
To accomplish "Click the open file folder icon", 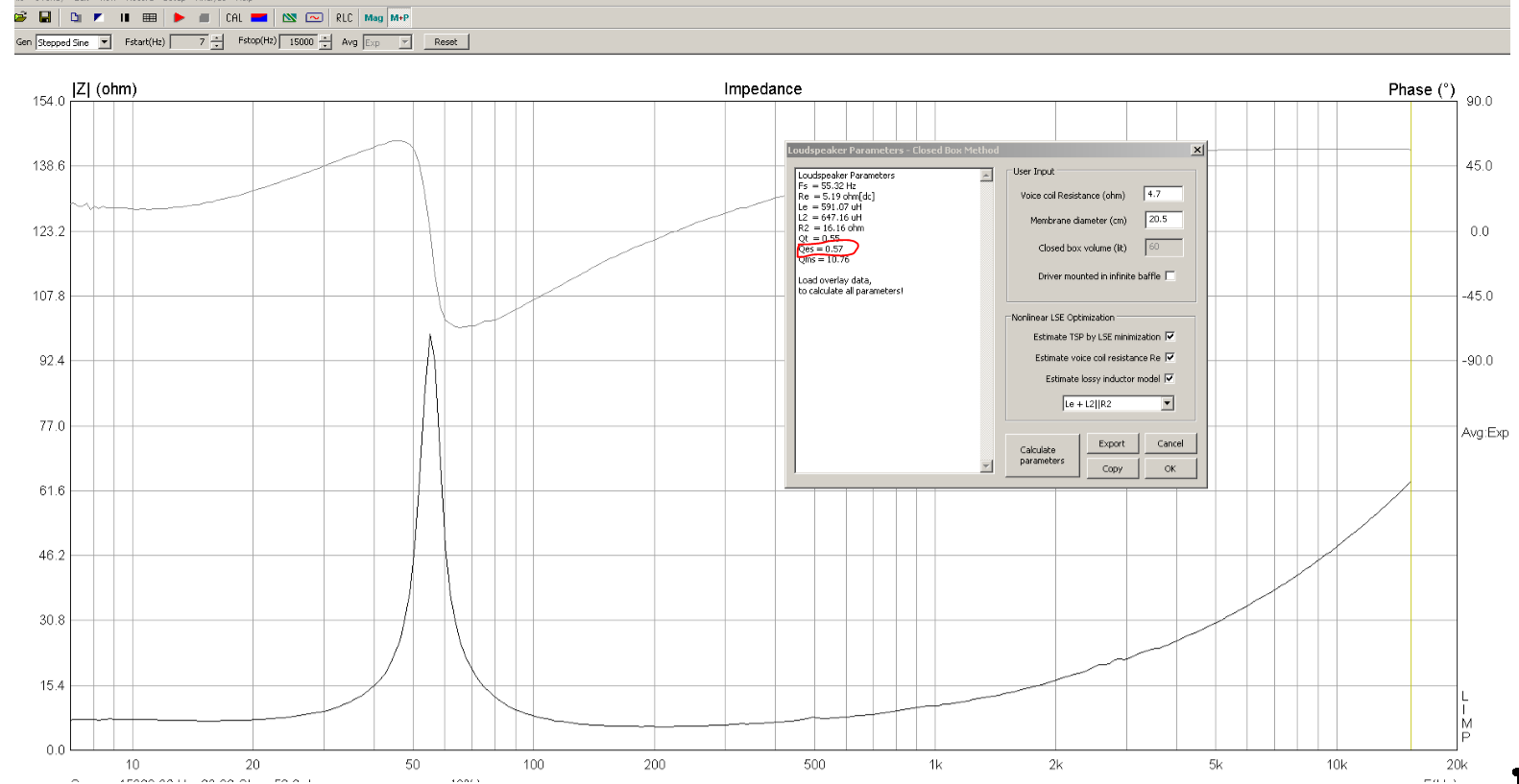I will point(20,17).
